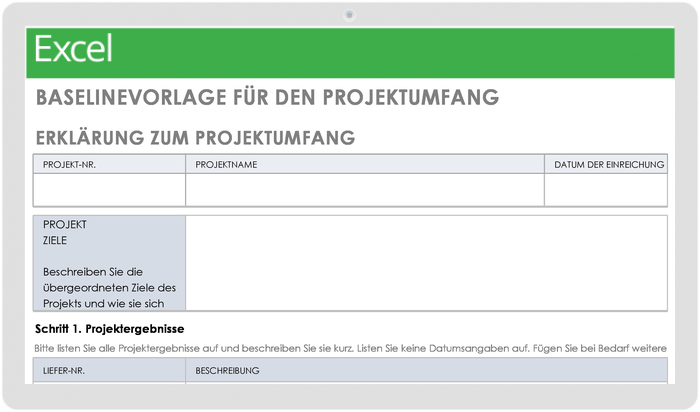Viewport: 700px width, 412px height.
Task: Select the title 'BASELINEVORLAGE FÜR DEN PROJEKTUMFANG'
Action: 267,97
